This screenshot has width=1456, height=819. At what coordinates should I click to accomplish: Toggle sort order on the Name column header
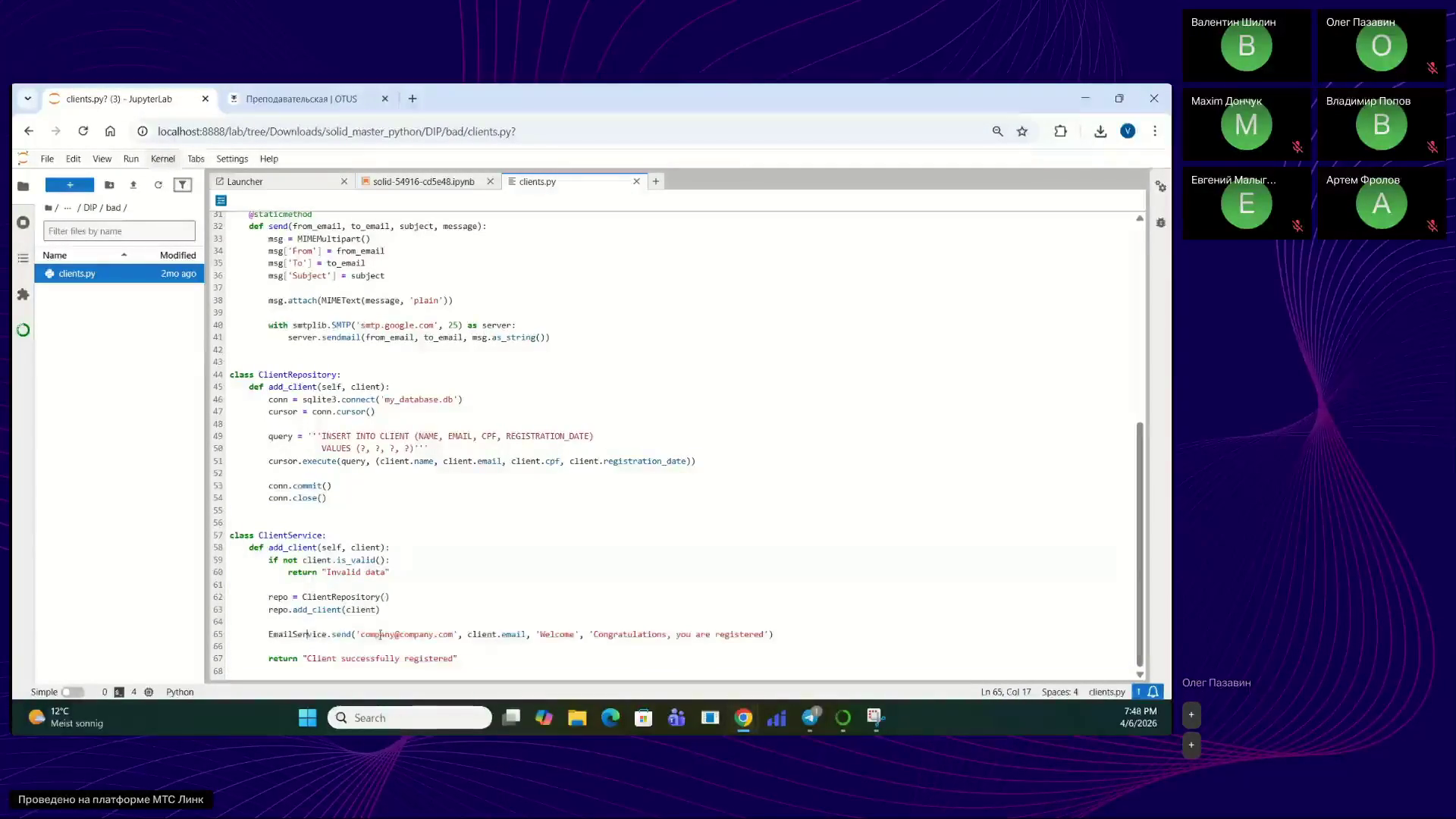coord(84,255)
